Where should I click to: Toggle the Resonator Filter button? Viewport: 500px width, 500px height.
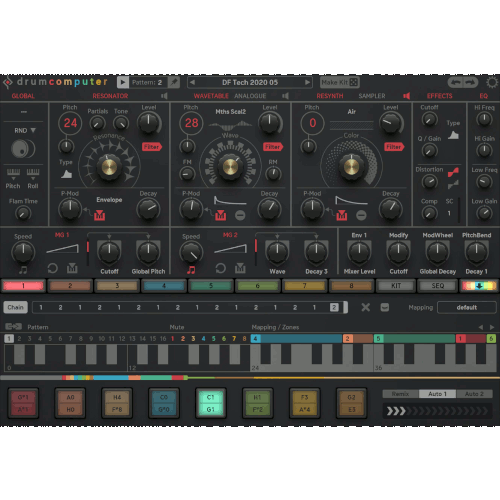click(152, 147)
